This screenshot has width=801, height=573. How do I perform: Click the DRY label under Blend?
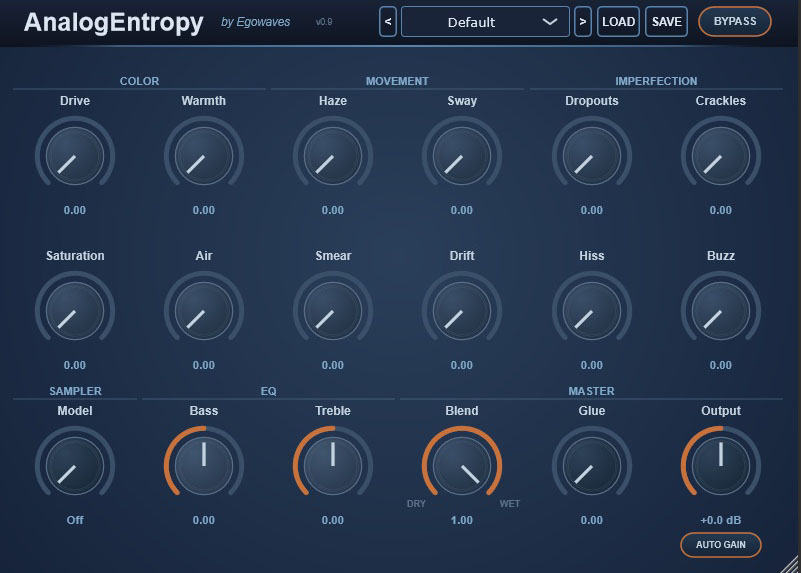(416, 504)
